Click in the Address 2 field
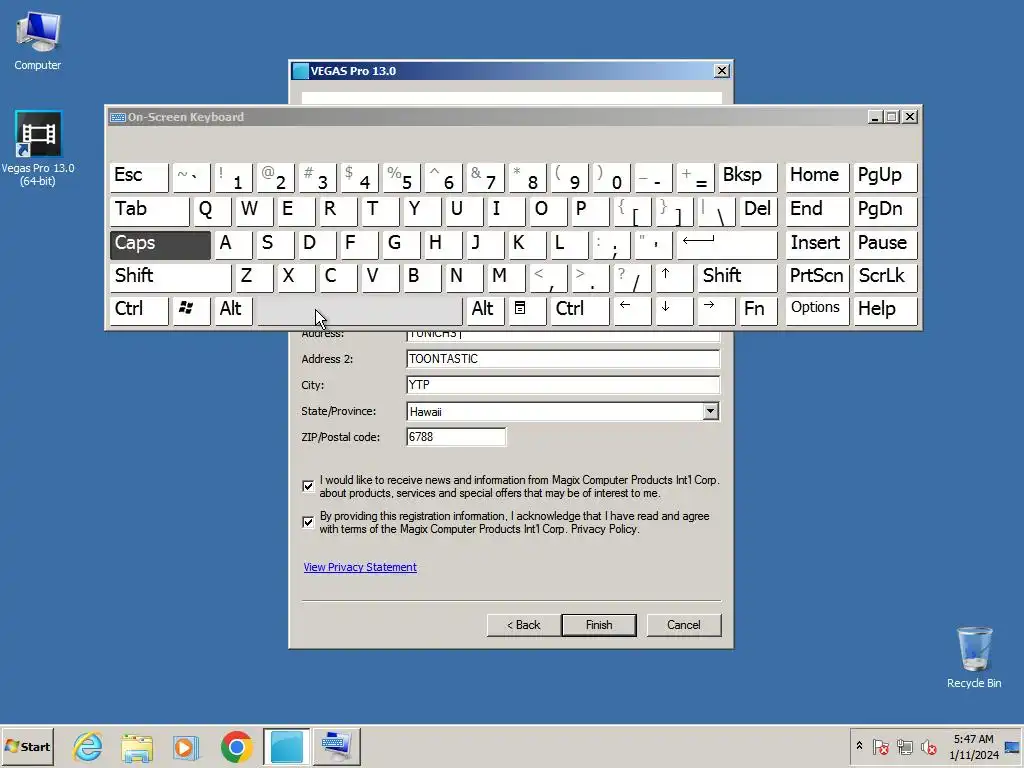Image resolution: width=1024 pixels, height=768 pixels. pyautogui.click(x=563, y=359)
